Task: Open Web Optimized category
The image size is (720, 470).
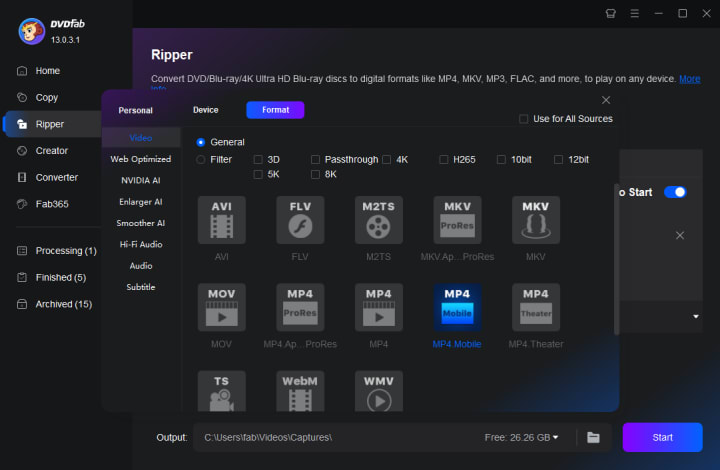Action: tap(140, 159)
